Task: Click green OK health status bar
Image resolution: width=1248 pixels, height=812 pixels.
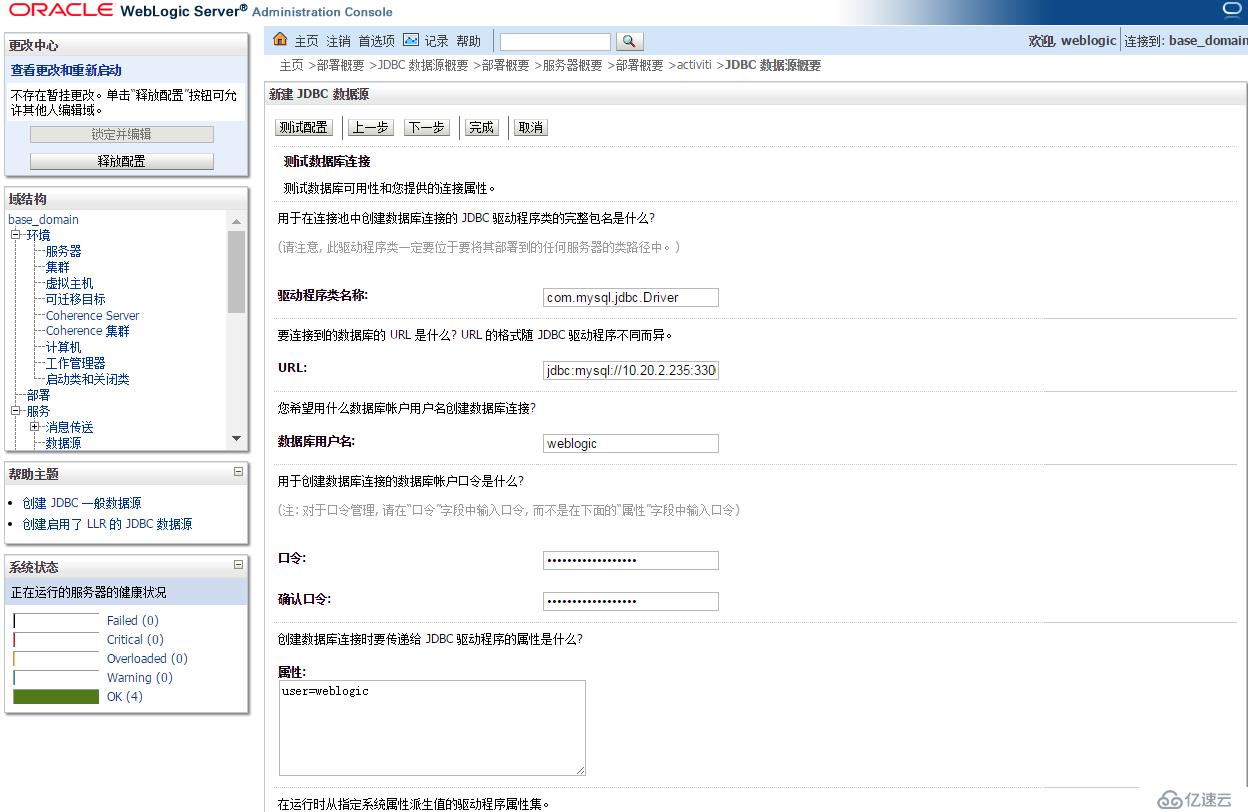Action: [56, 696]
